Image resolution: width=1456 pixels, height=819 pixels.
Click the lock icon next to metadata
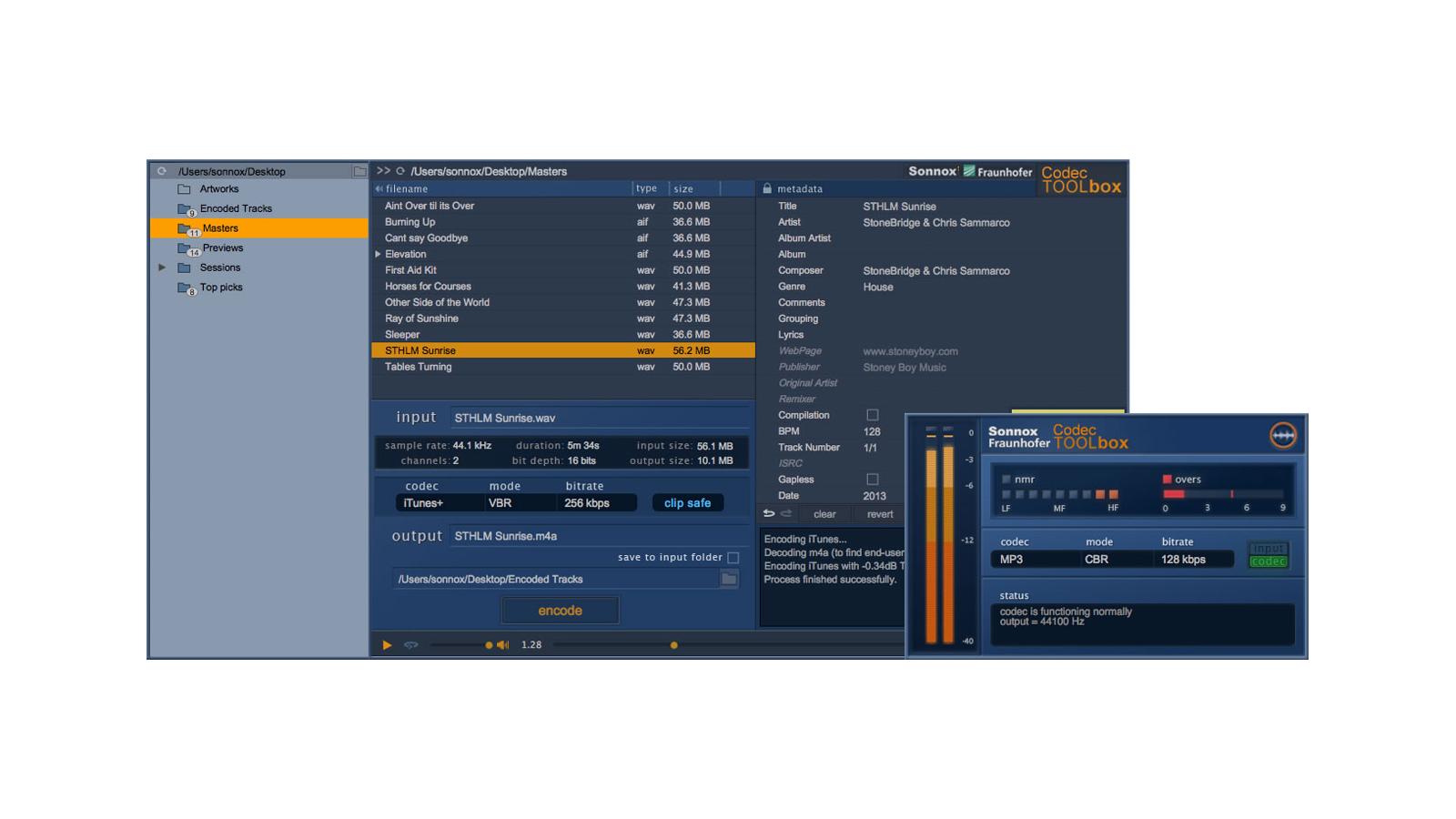[767, 188]
